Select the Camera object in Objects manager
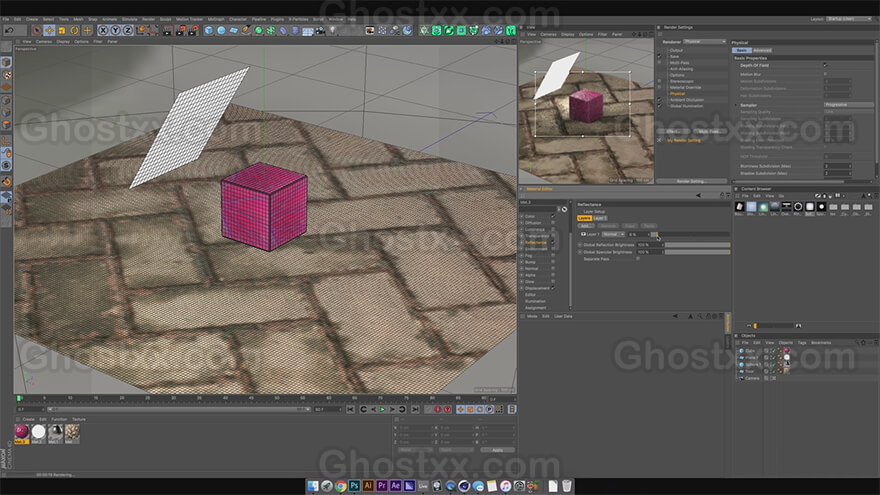 pos(752,378)
